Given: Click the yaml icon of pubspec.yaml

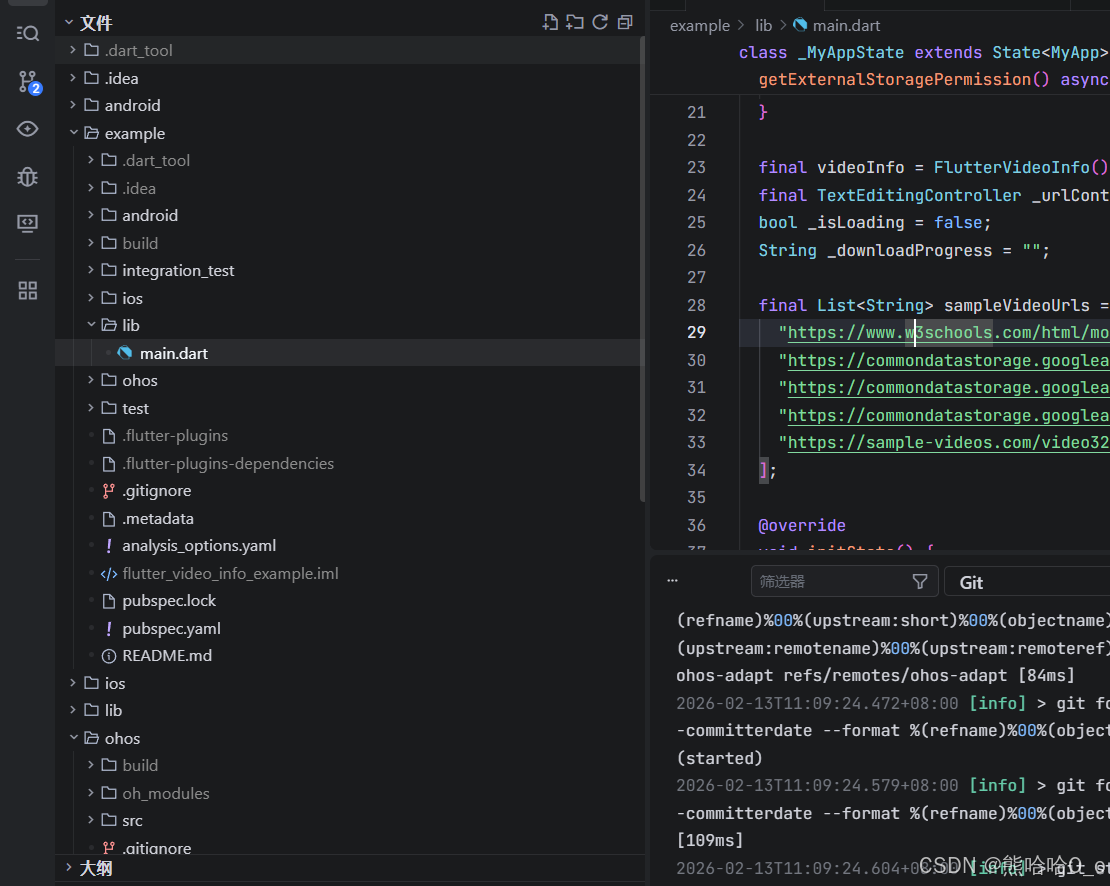Looking at the screenshot, I should click(x=108, y=628).
